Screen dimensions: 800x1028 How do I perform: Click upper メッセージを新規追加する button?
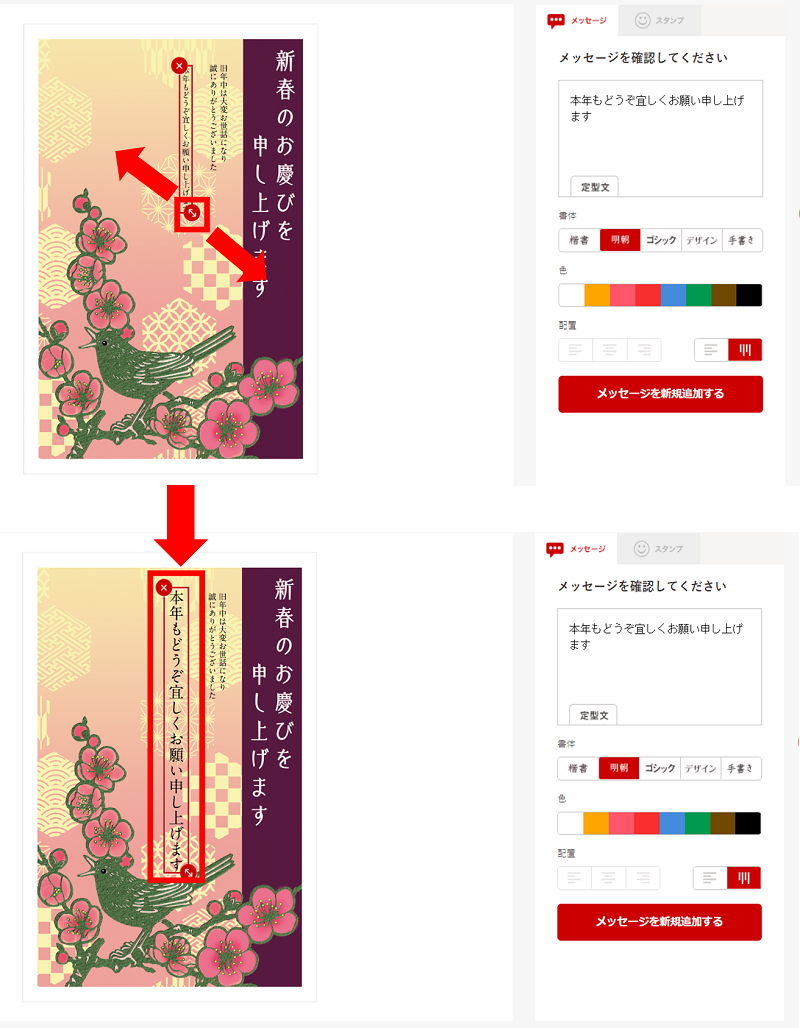coord(660,394)
